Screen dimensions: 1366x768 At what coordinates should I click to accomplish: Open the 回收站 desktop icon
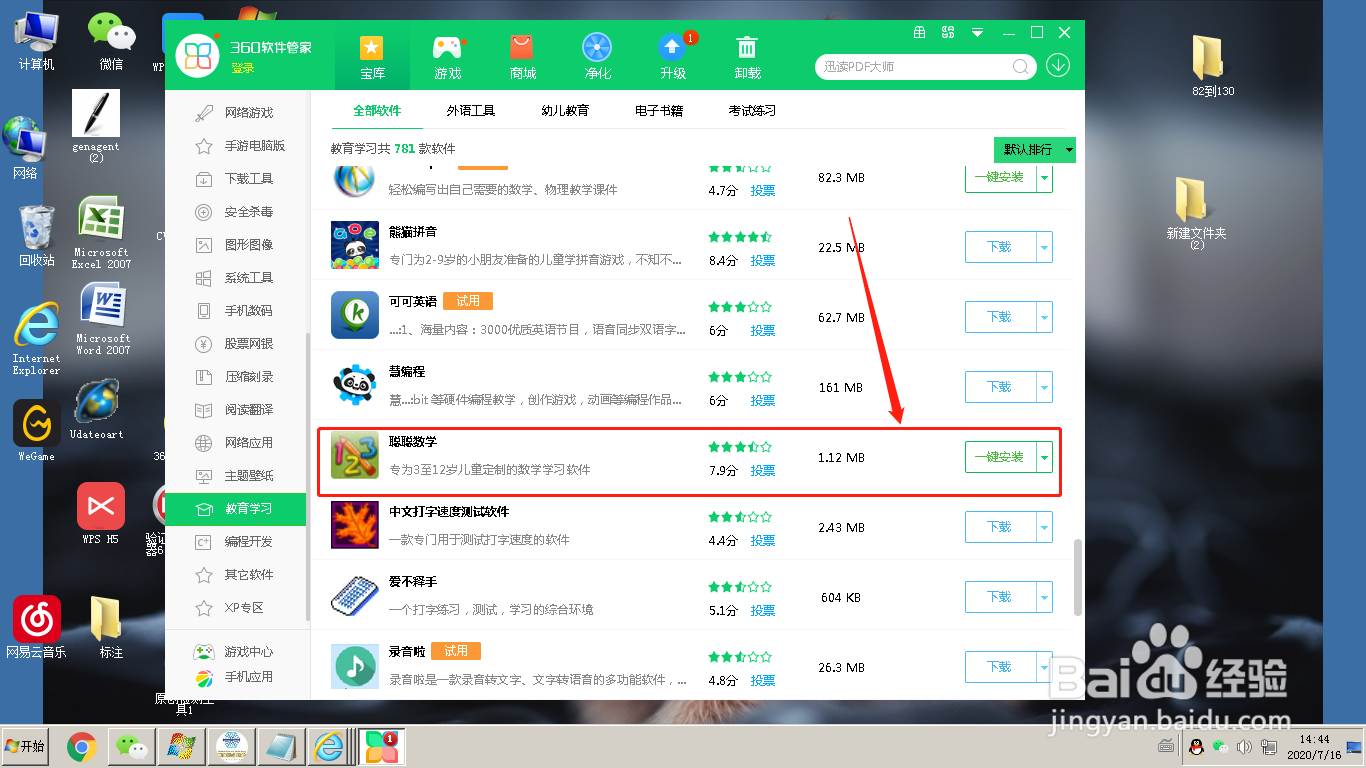(36, 236)
